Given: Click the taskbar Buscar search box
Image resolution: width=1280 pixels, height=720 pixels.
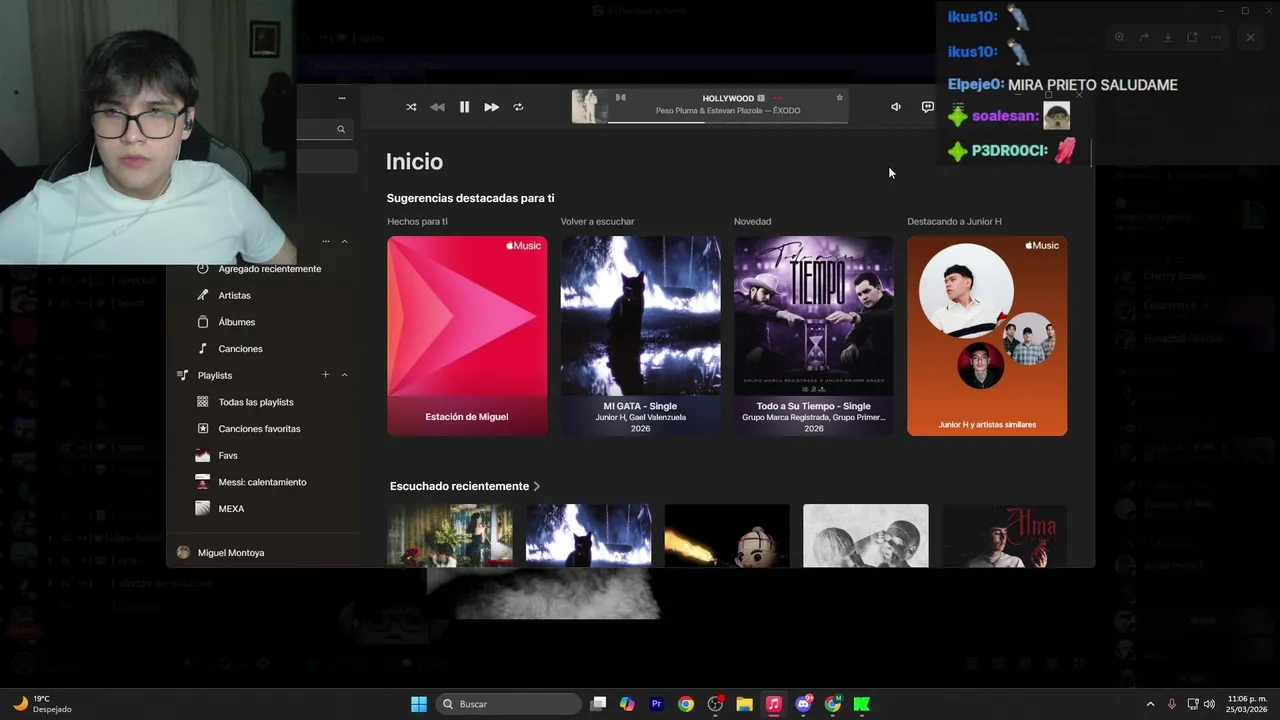Looking at the screenshot, I should (x=510, y=704).
